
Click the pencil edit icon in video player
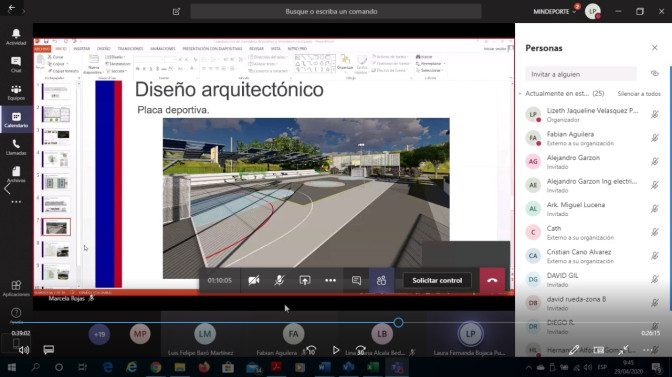click(x=574, y=350)
